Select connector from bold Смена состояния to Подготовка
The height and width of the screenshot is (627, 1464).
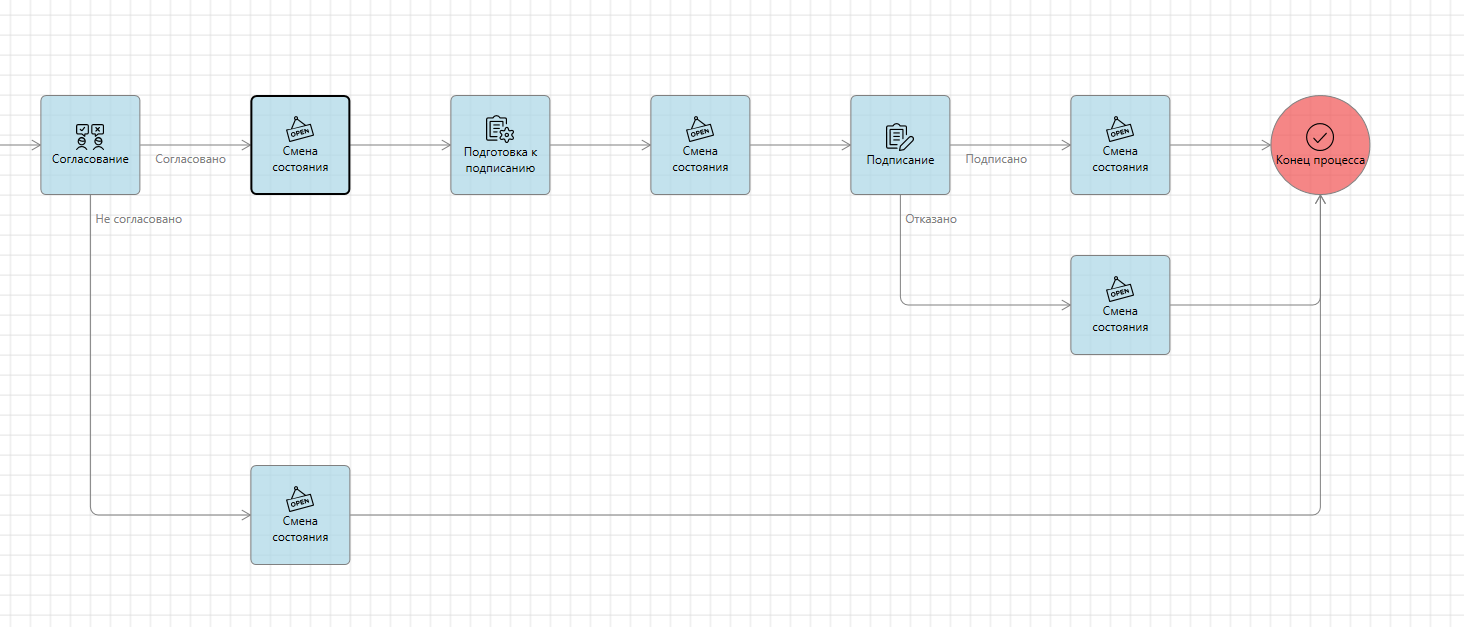400,145
